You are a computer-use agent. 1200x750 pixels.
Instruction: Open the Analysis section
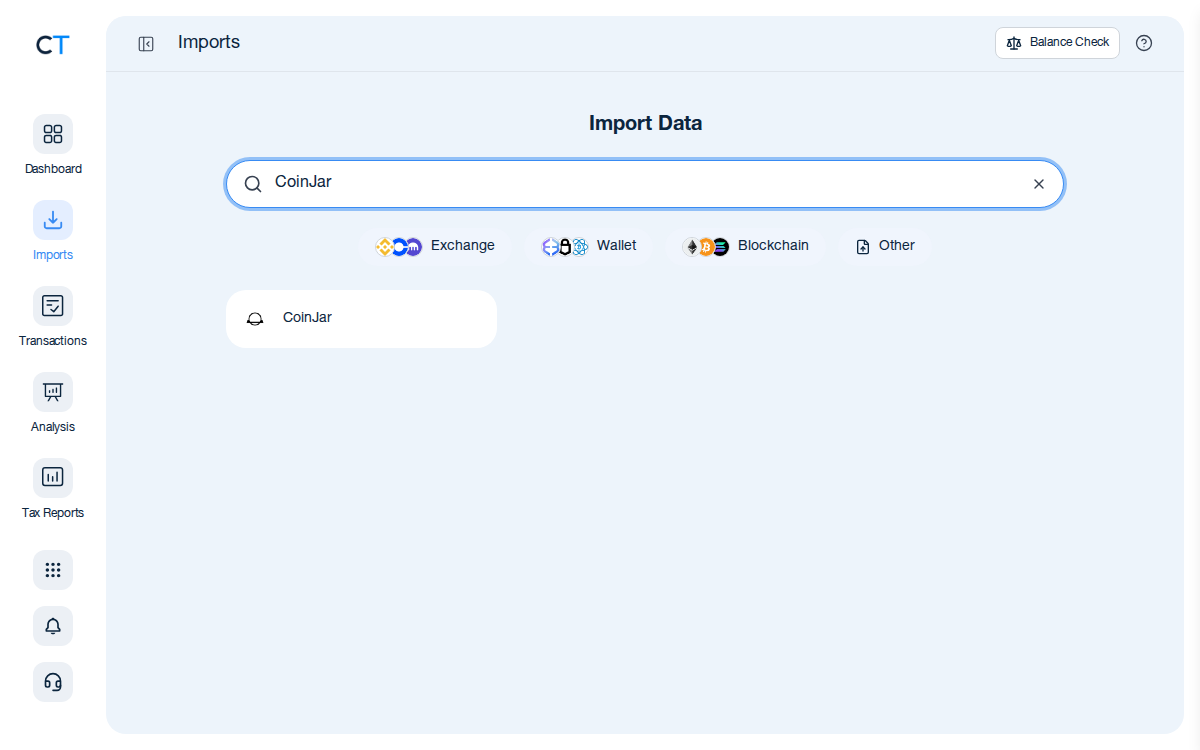[53, 403]
